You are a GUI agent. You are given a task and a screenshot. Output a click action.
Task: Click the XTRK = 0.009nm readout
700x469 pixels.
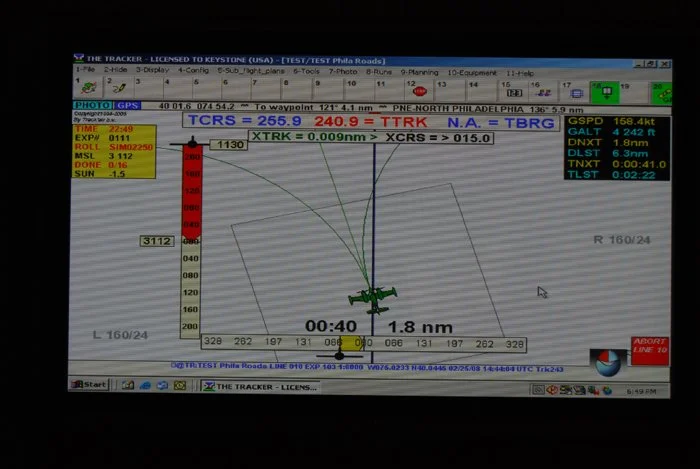[x=314, y=137]
